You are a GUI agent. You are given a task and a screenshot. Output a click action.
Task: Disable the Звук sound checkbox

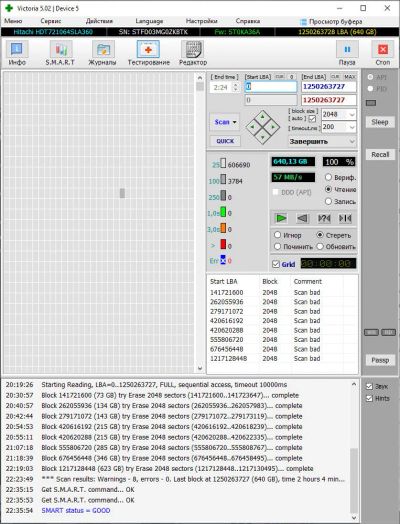(x=369, y=386)
